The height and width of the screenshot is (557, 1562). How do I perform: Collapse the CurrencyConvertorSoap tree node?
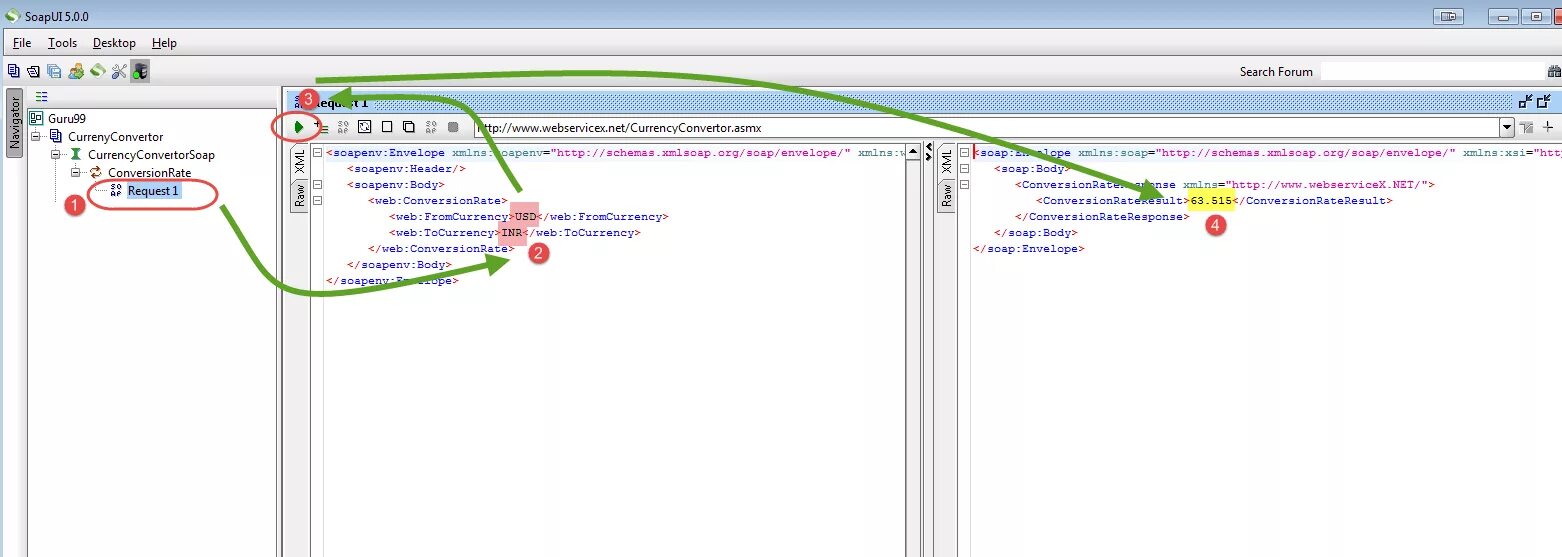pos(56,154)
